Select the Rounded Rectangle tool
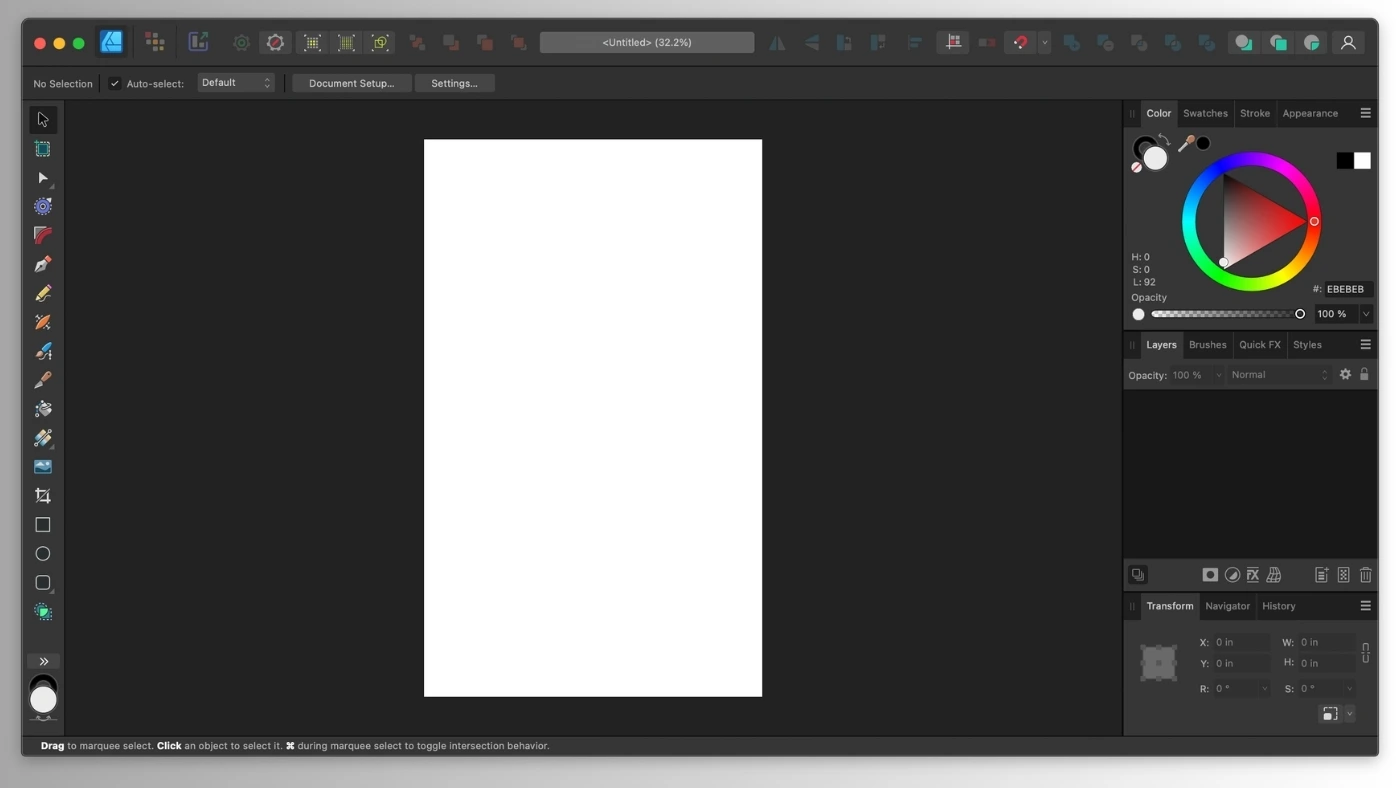 (x=43, y=583)
